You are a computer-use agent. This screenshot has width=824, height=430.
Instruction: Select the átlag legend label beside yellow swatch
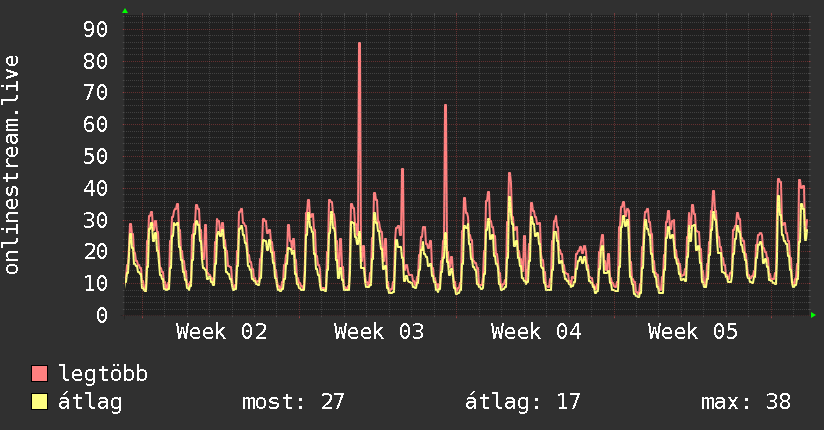(x=90, y=402)
